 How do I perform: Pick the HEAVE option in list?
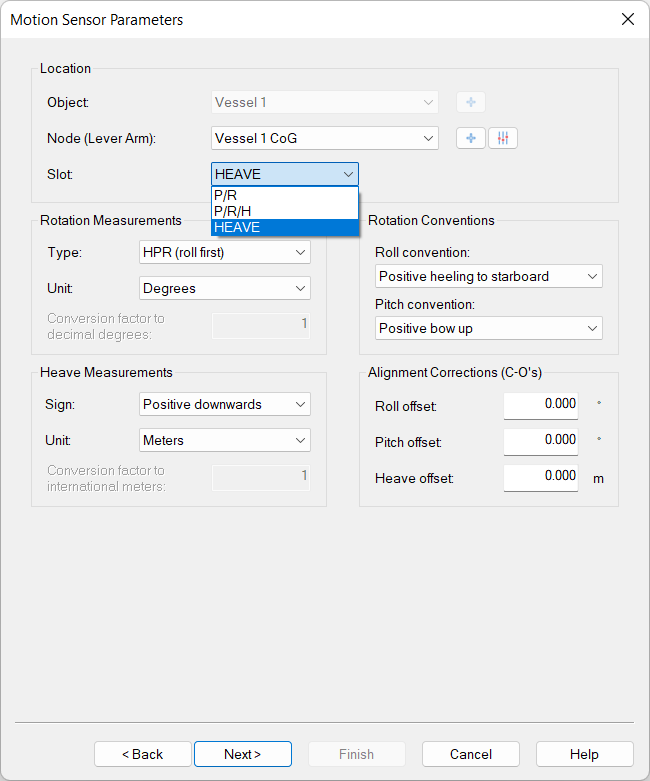coord(284,227)
